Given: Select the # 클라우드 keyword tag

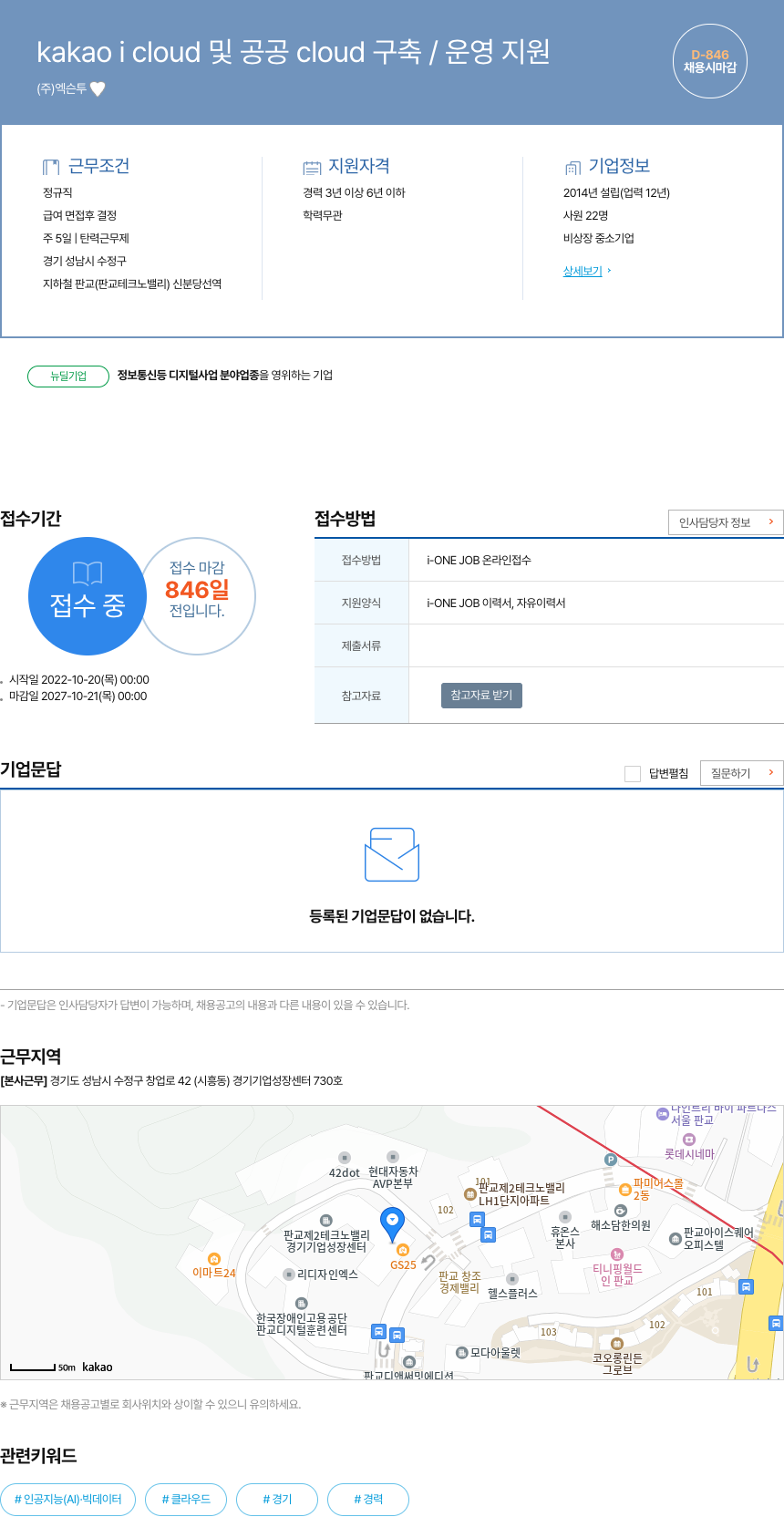Looking at the screenshot, I should (186, 1500).
